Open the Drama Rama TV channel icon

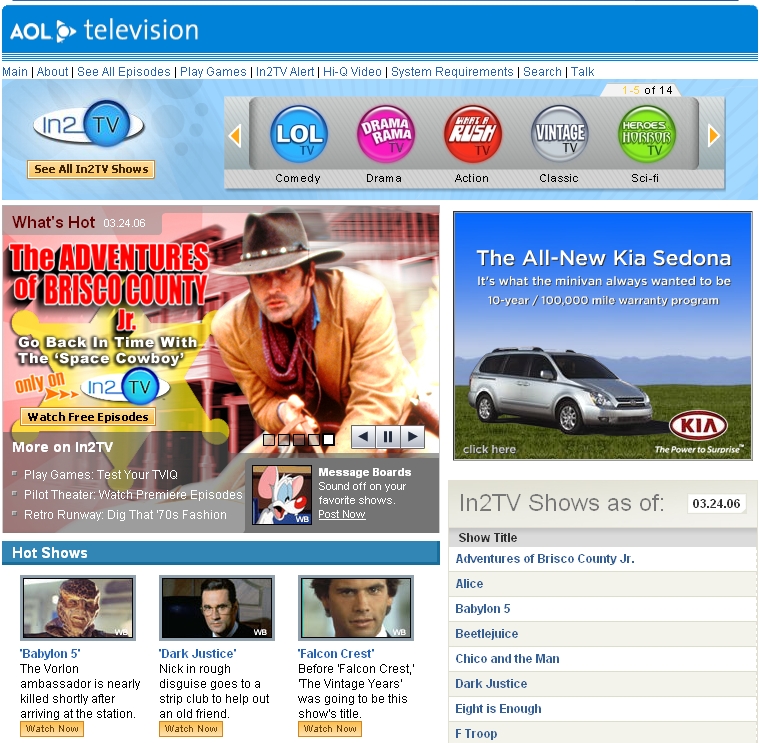point(385,134)
